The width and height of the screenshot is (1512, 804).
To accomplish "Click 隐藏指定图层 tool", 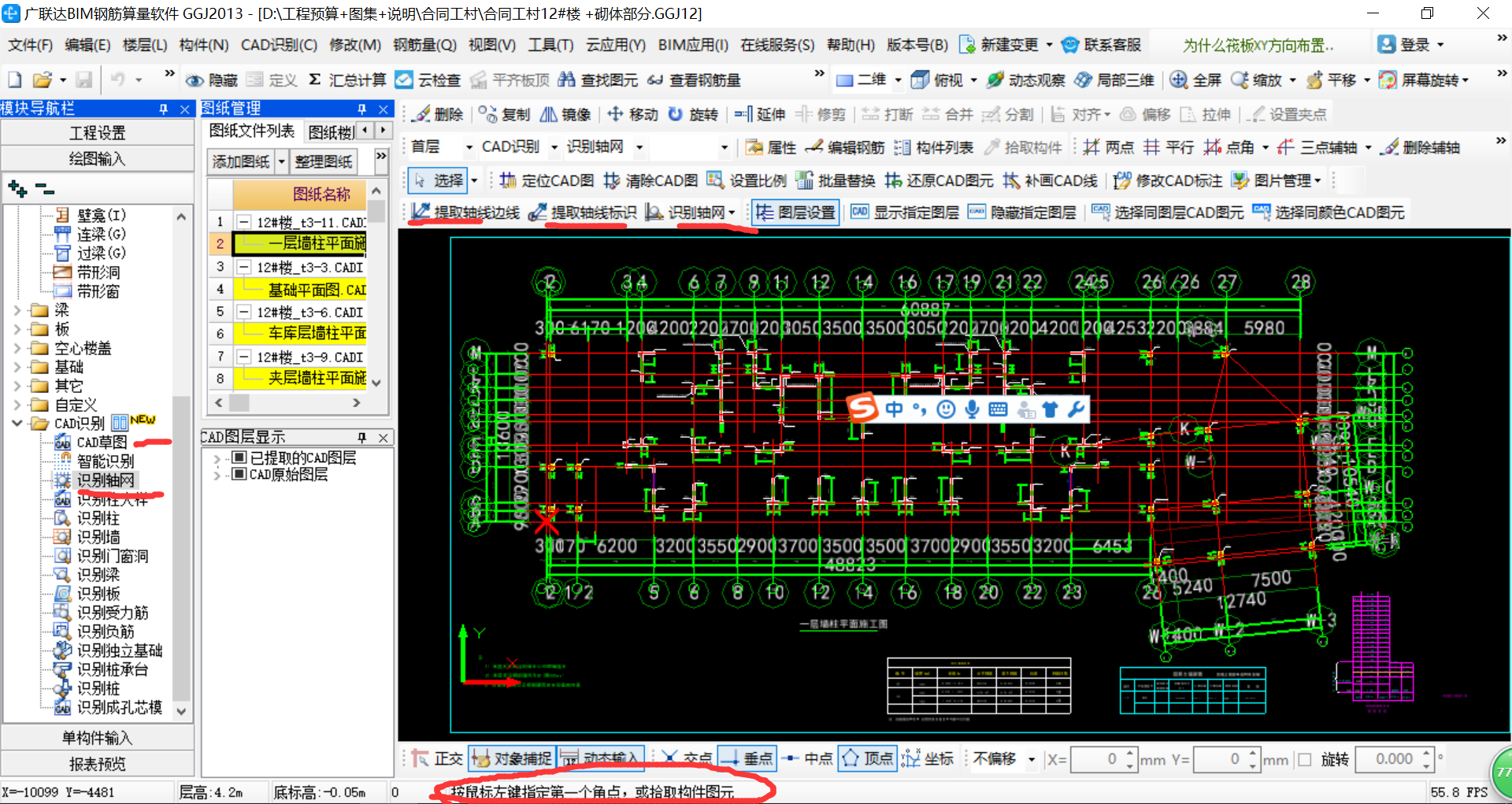I will click(1022, 213).
